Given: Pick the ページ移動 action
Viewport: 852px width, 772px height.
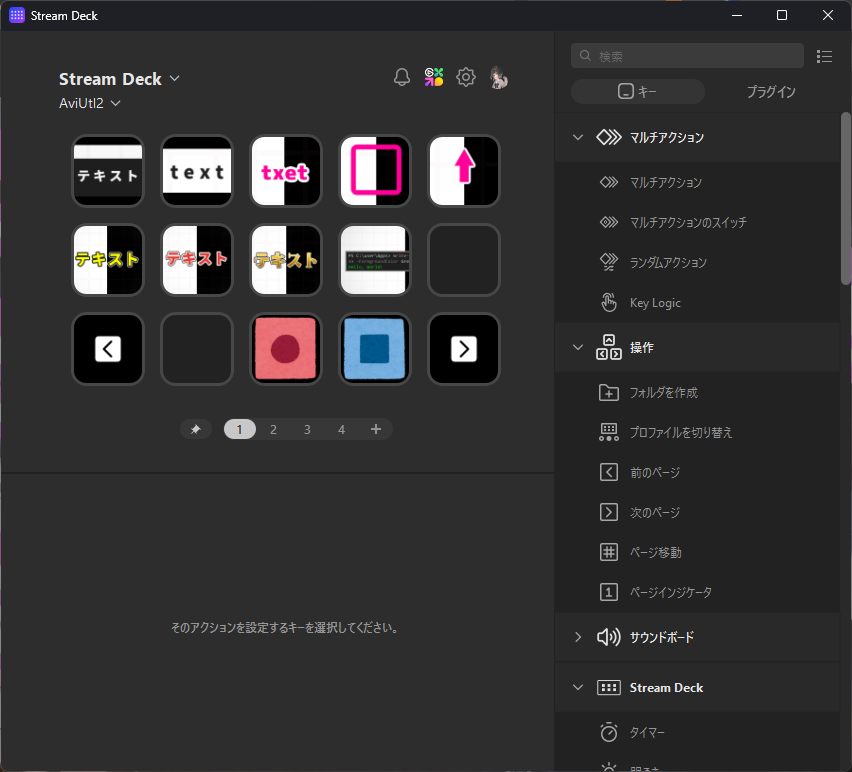Looking at the screenshot, I should pos(697,553).
